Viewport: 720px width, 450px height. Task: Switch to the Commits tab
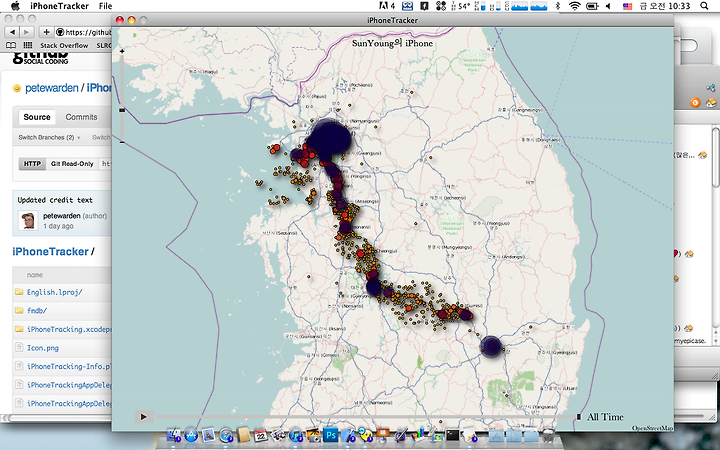[x=81, y=117]
